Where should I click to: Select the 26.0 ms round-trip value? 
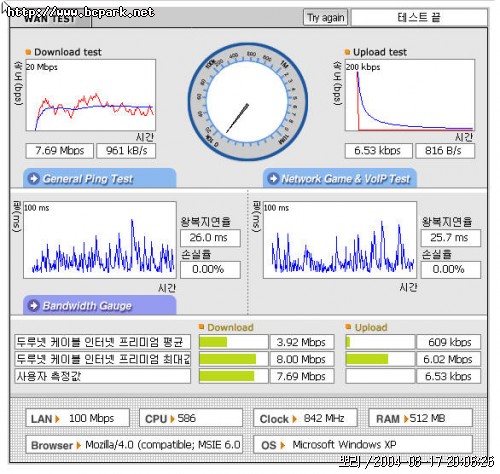coord(210,238)
